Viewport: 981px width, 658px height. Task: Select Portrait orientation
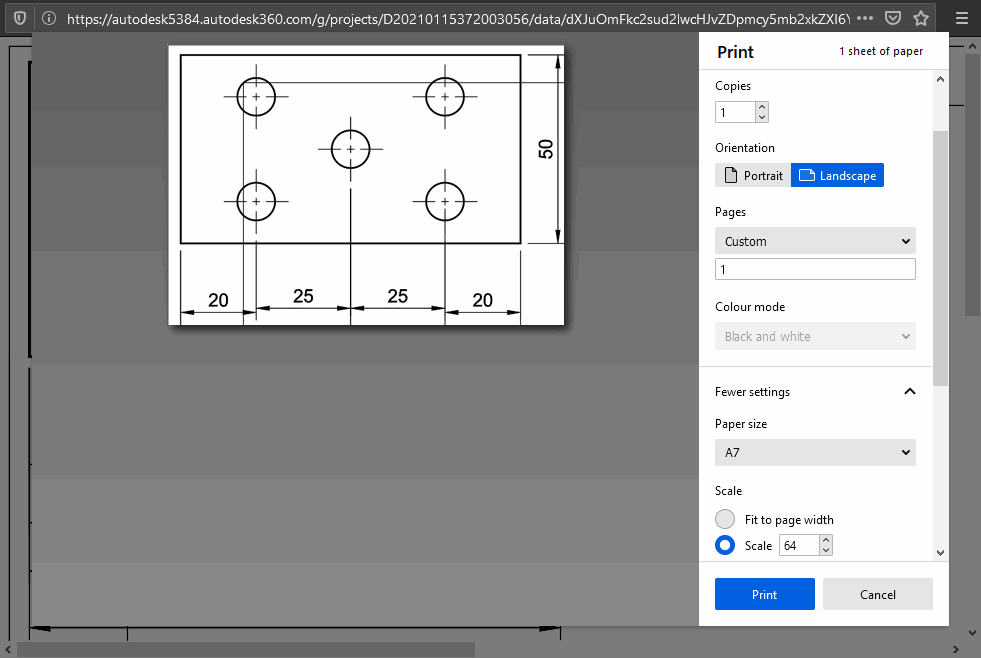pyautogui.click(x=753, y=176)
